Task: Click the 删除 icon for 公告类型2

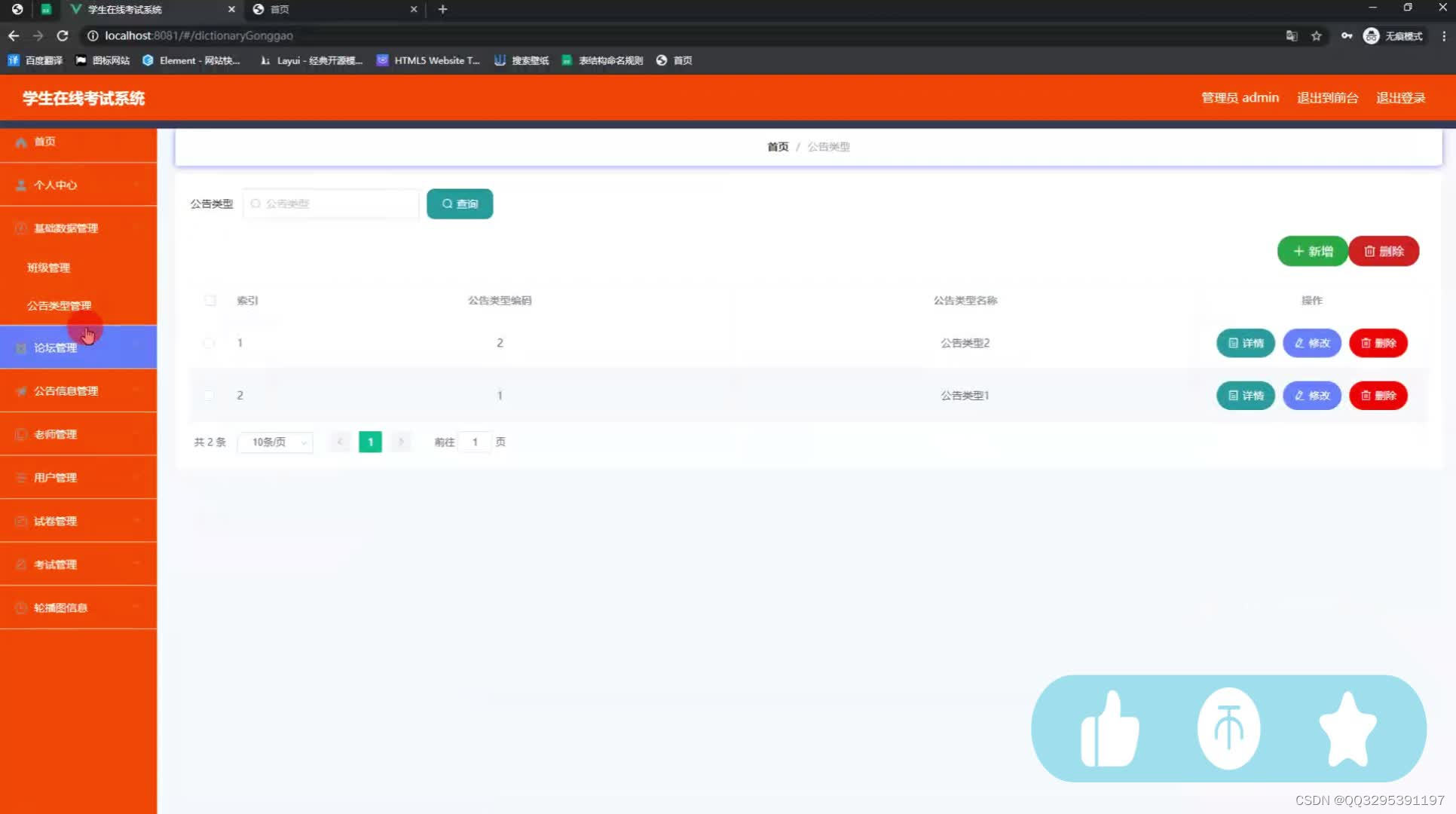Action: pos(1379,343)
